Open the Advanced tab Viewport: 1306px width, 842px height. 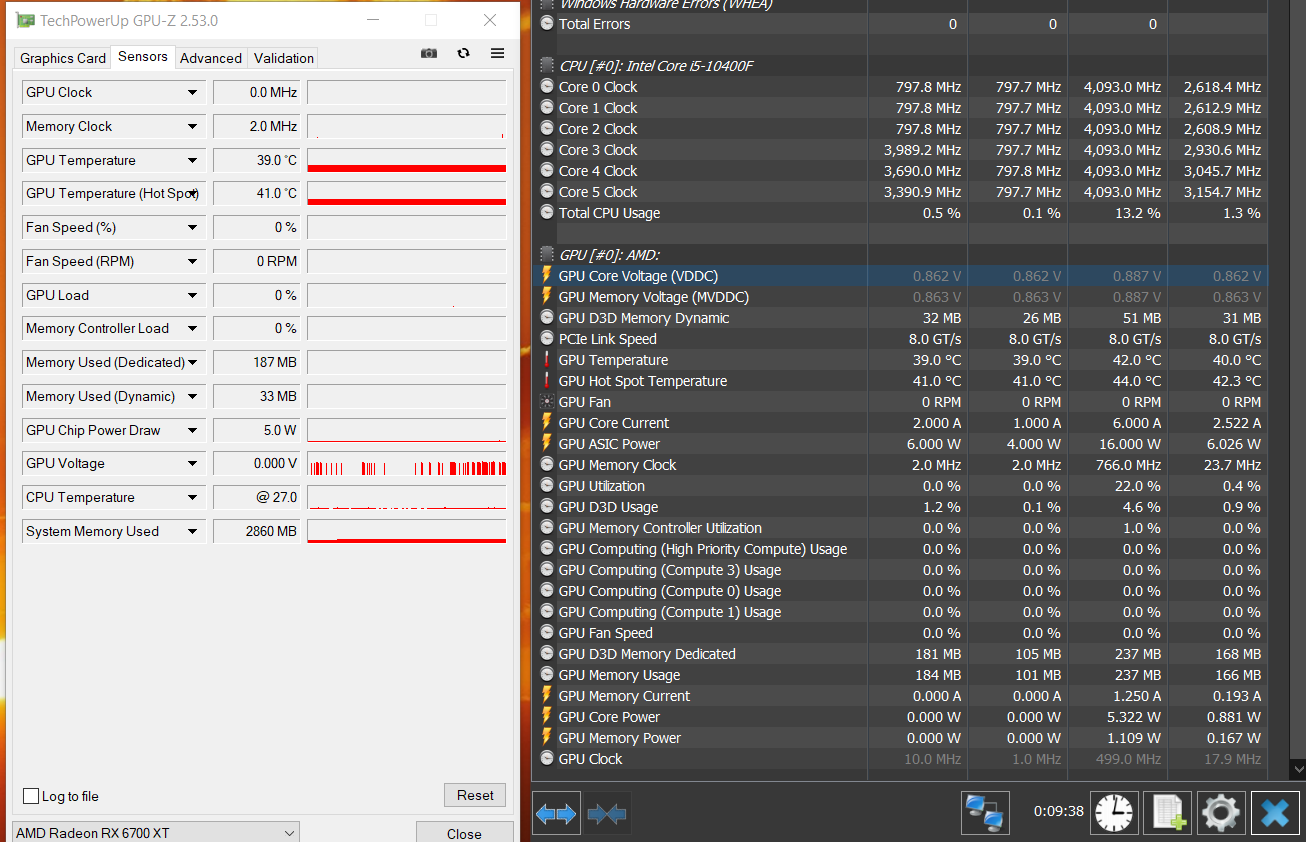tap(211, 58)
